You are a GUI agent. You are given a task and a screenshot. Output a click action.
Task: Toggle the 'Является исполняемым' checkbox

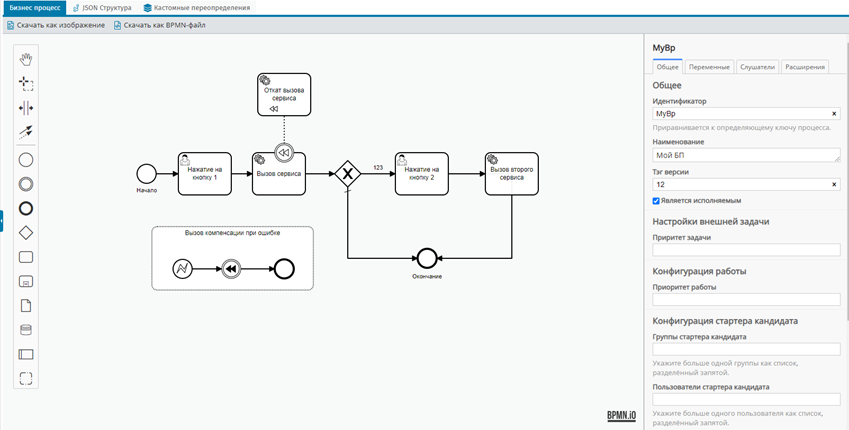pyautogui.click(x=656, y=200)
